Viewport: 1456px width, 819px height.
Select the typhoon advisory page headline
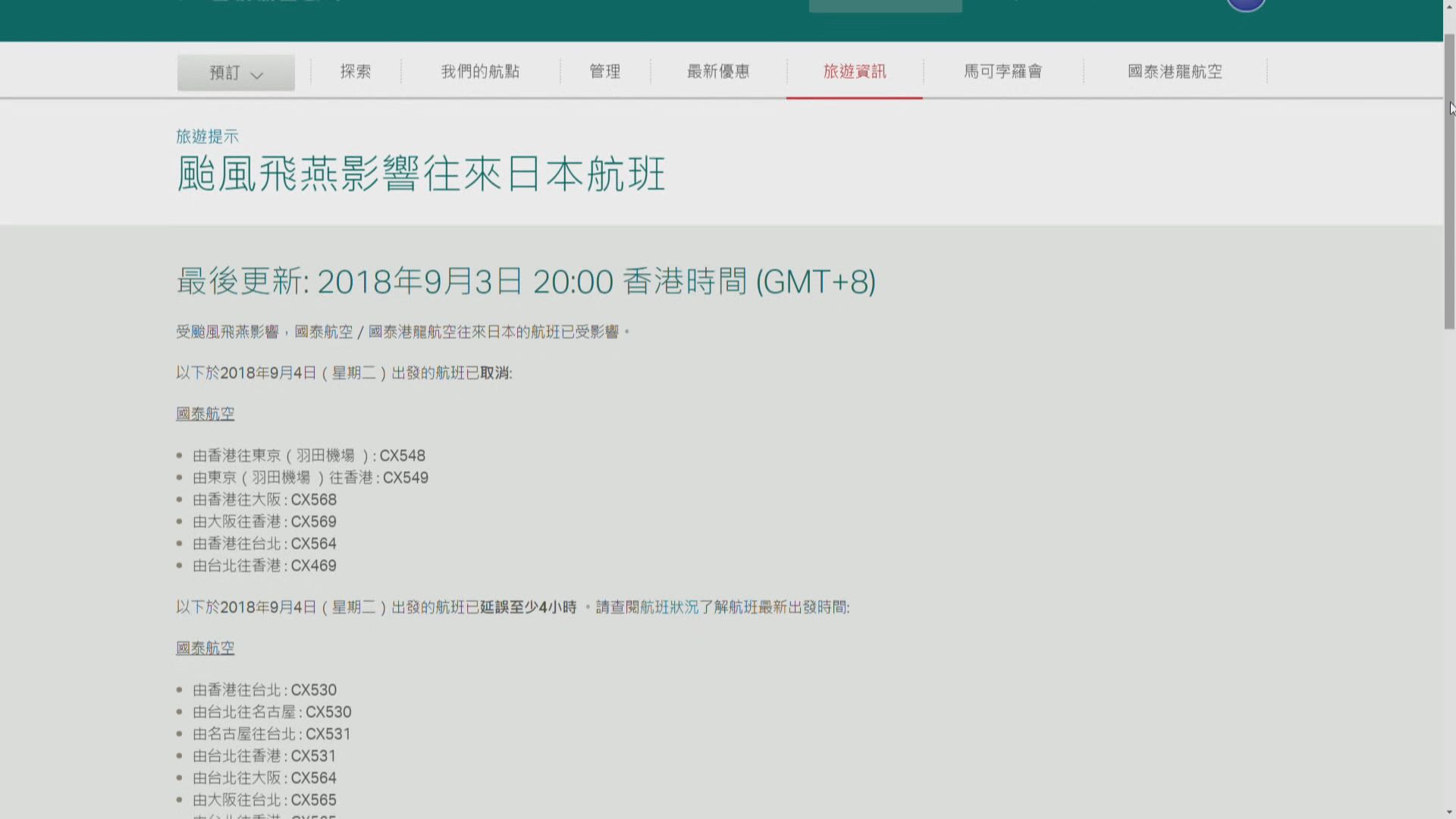420,175
